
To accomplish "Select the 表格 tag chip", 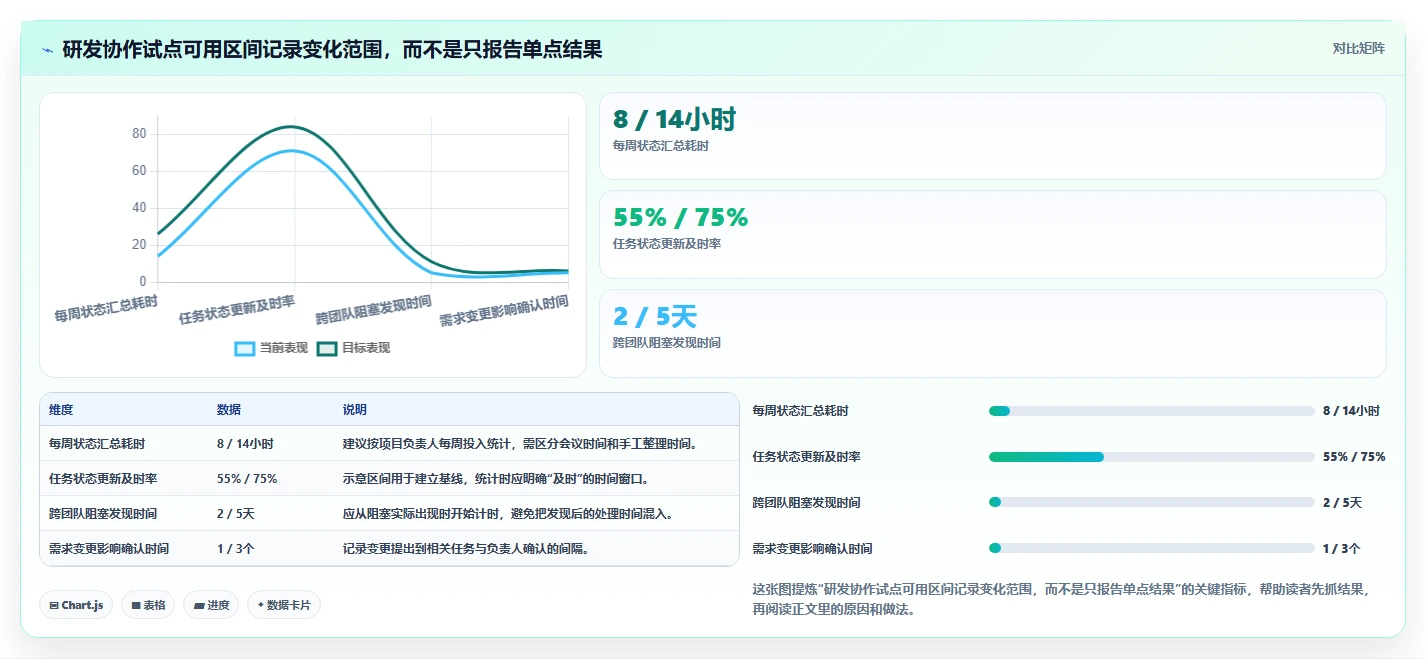I will pyautogui.click(x=148, y=605).
